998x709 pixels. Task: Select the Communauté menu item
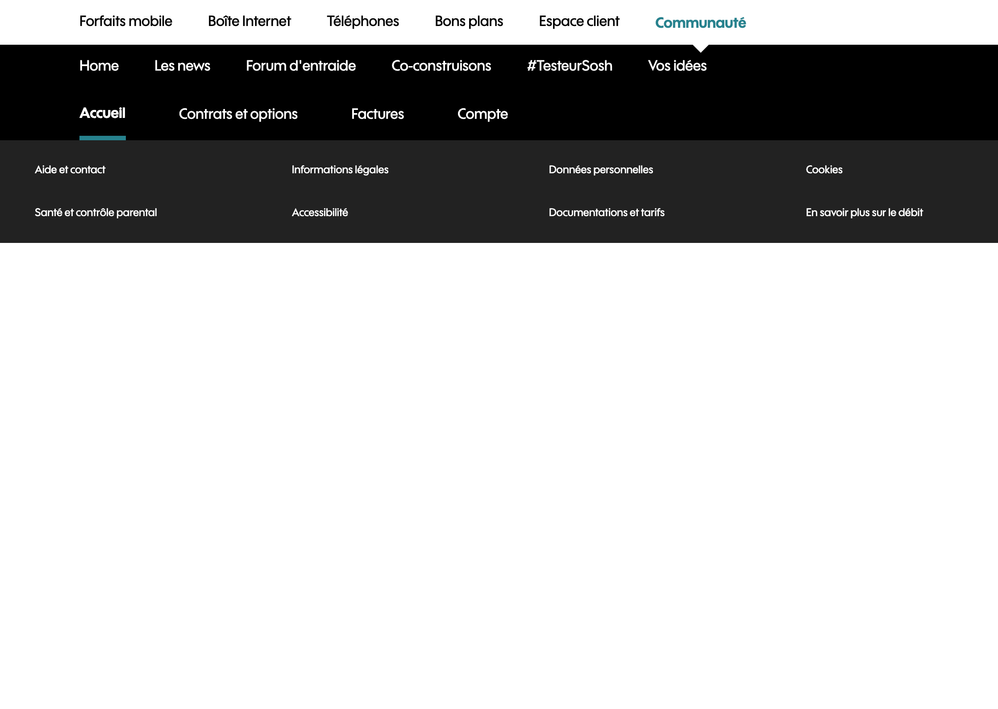coord(700,22)
